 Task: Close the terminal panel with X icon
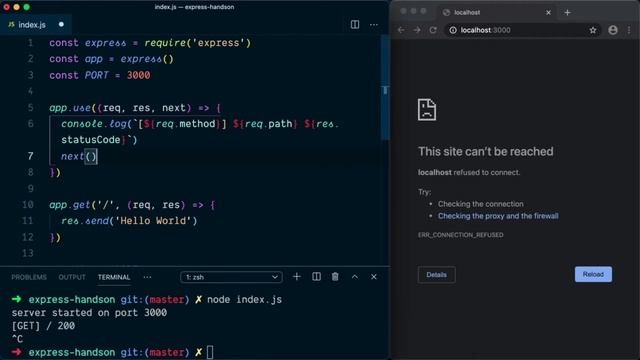(373, 277)
